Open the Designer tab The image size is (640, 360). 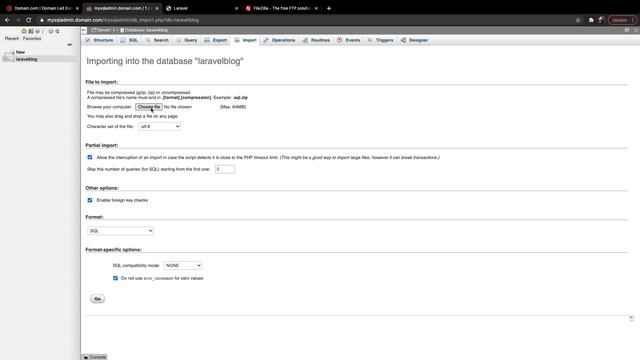click(x=415, y=40)
